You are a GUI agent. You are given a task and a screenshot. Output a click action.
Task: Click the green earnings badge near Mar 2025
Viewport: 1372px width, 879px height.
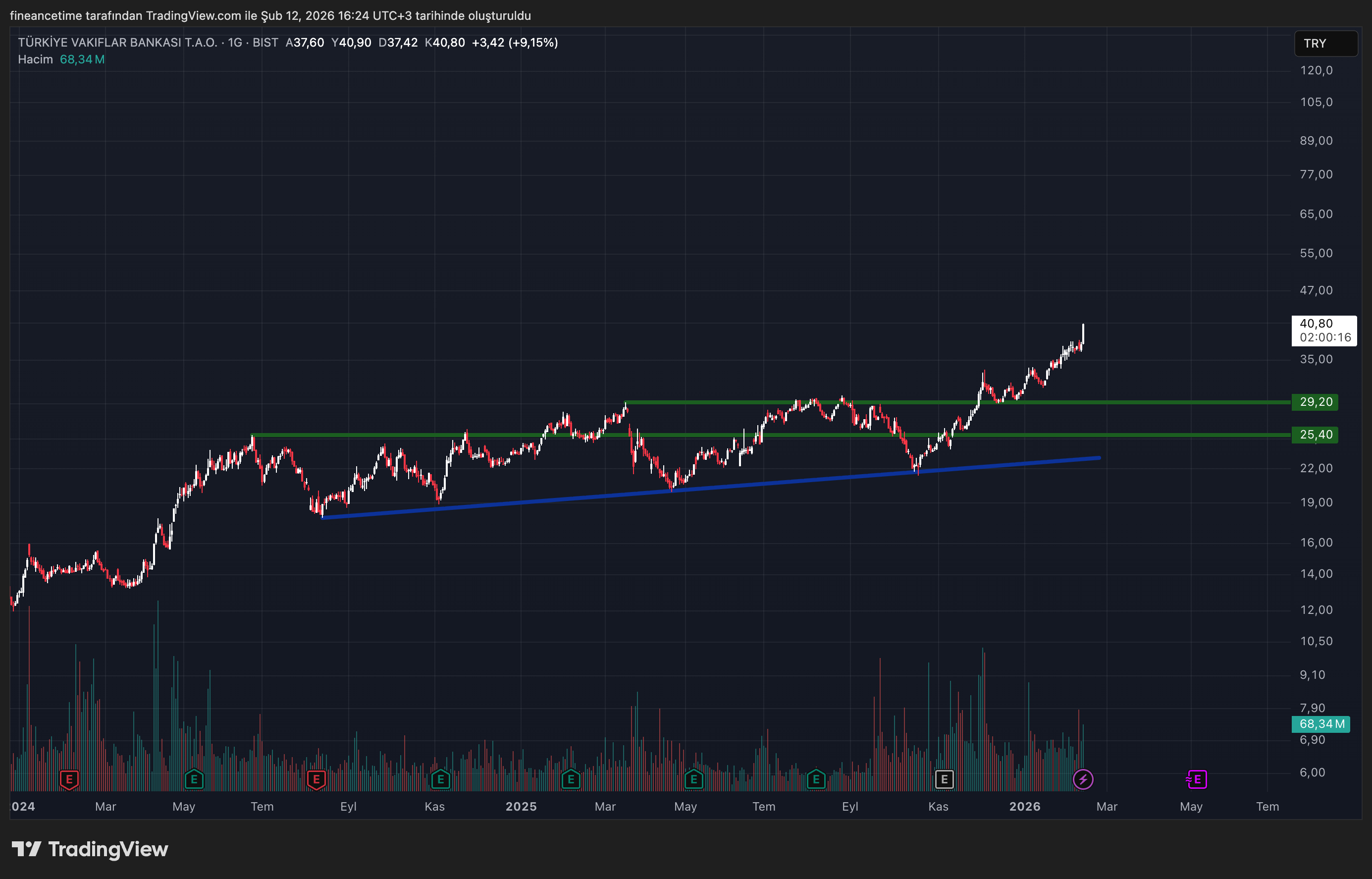[571, 779]
